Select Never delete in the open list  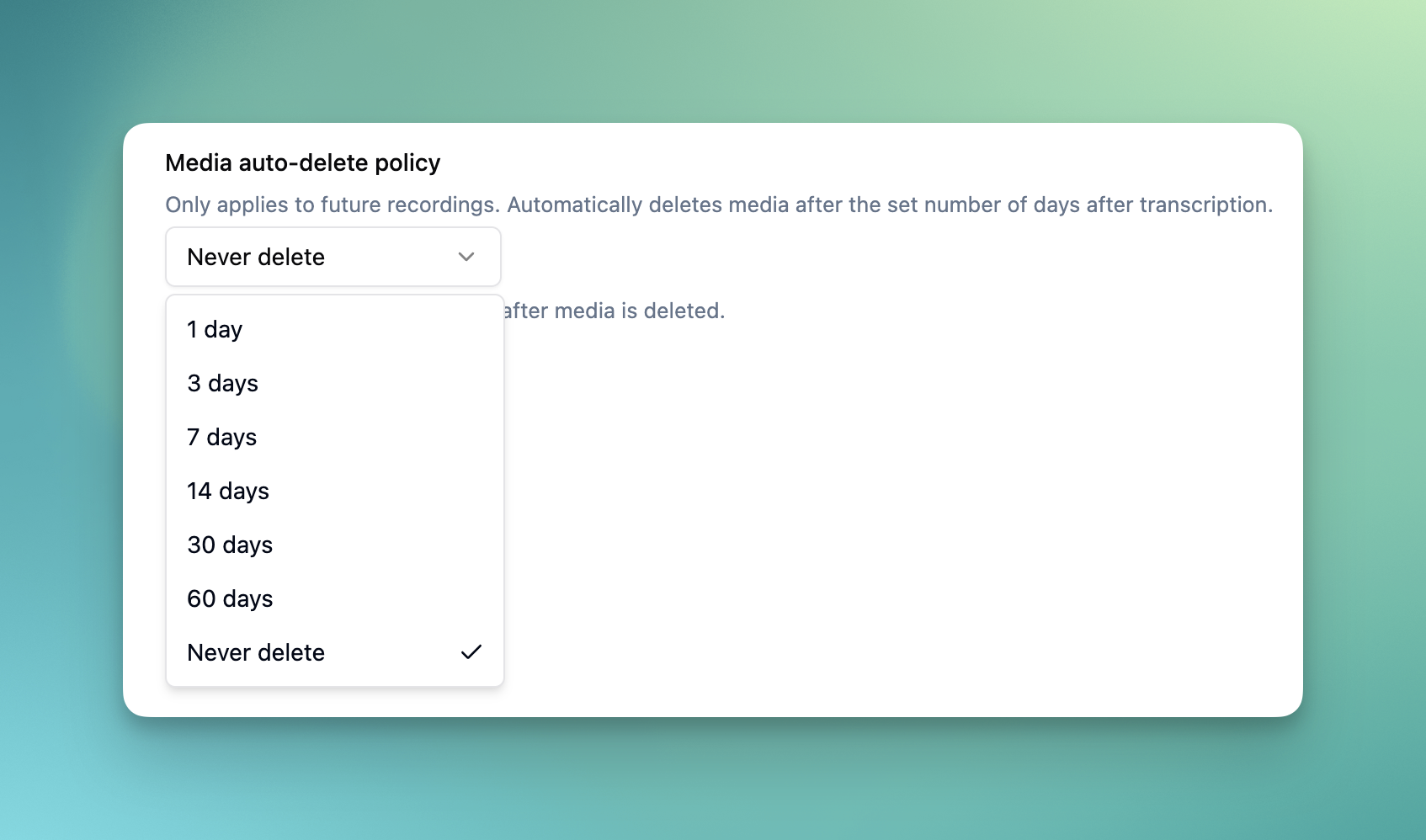click(x=256, y=652)
